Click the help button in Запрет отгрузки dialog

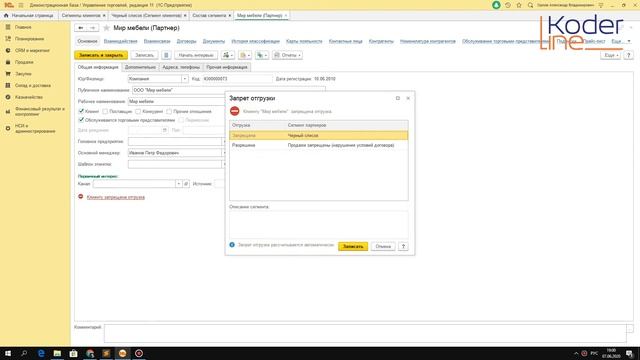tap(403, 246)
